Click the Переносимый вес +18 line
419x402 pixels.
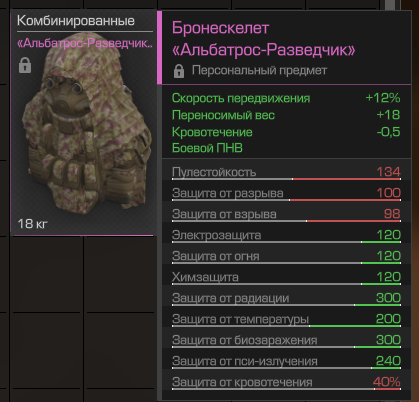point(286,115)
